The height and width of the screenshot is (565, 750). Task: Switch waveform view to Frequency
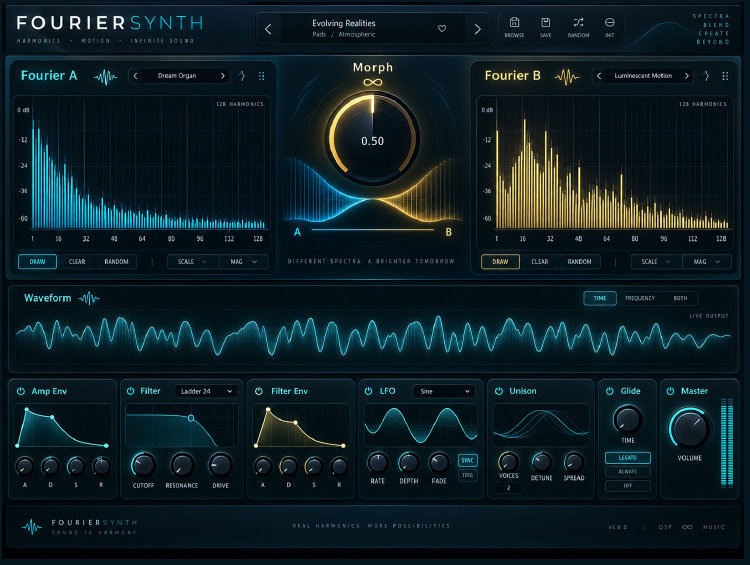pyautogui.click(x=640, y=298)
